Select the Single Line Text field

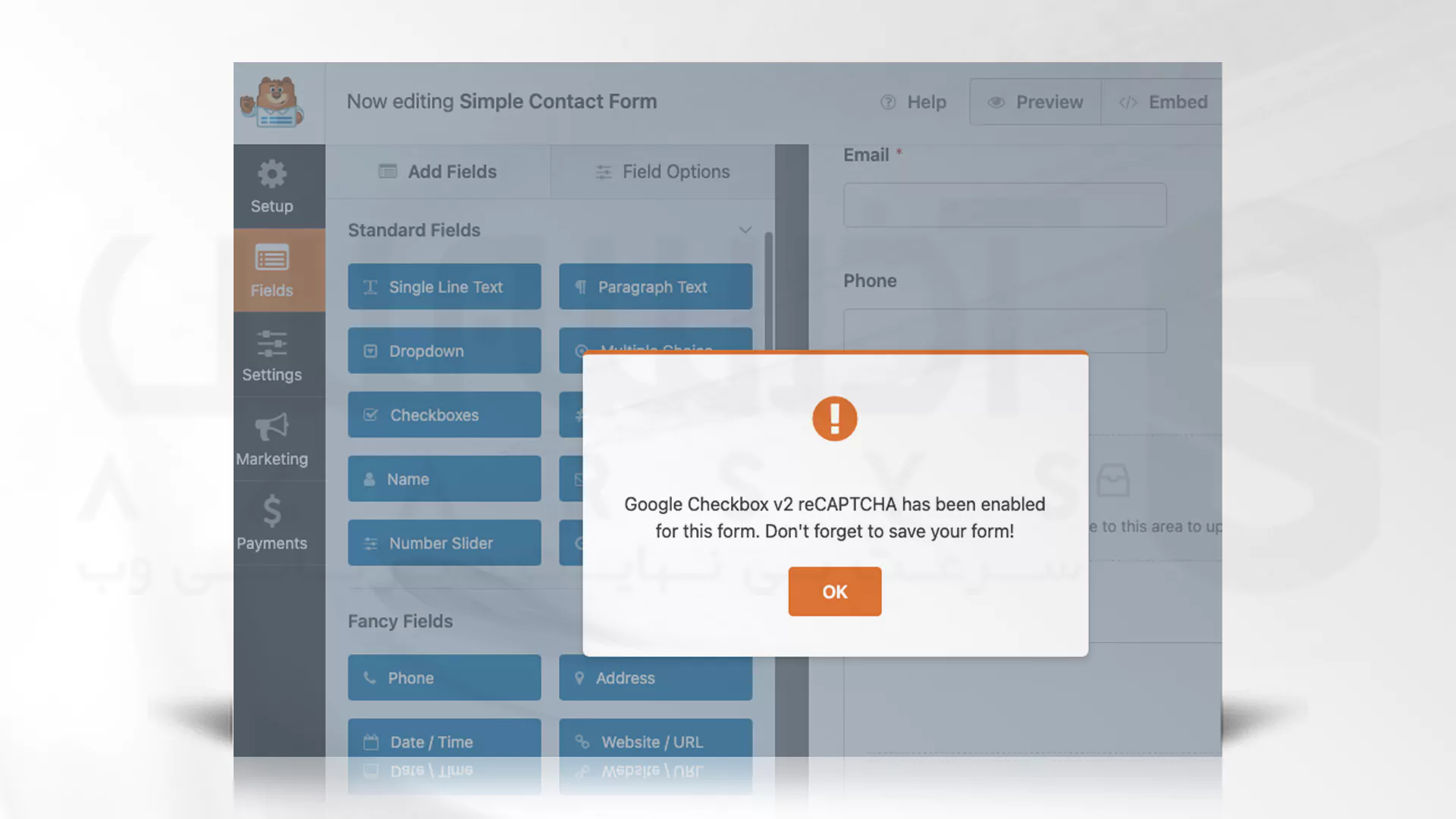pos(445,286)
